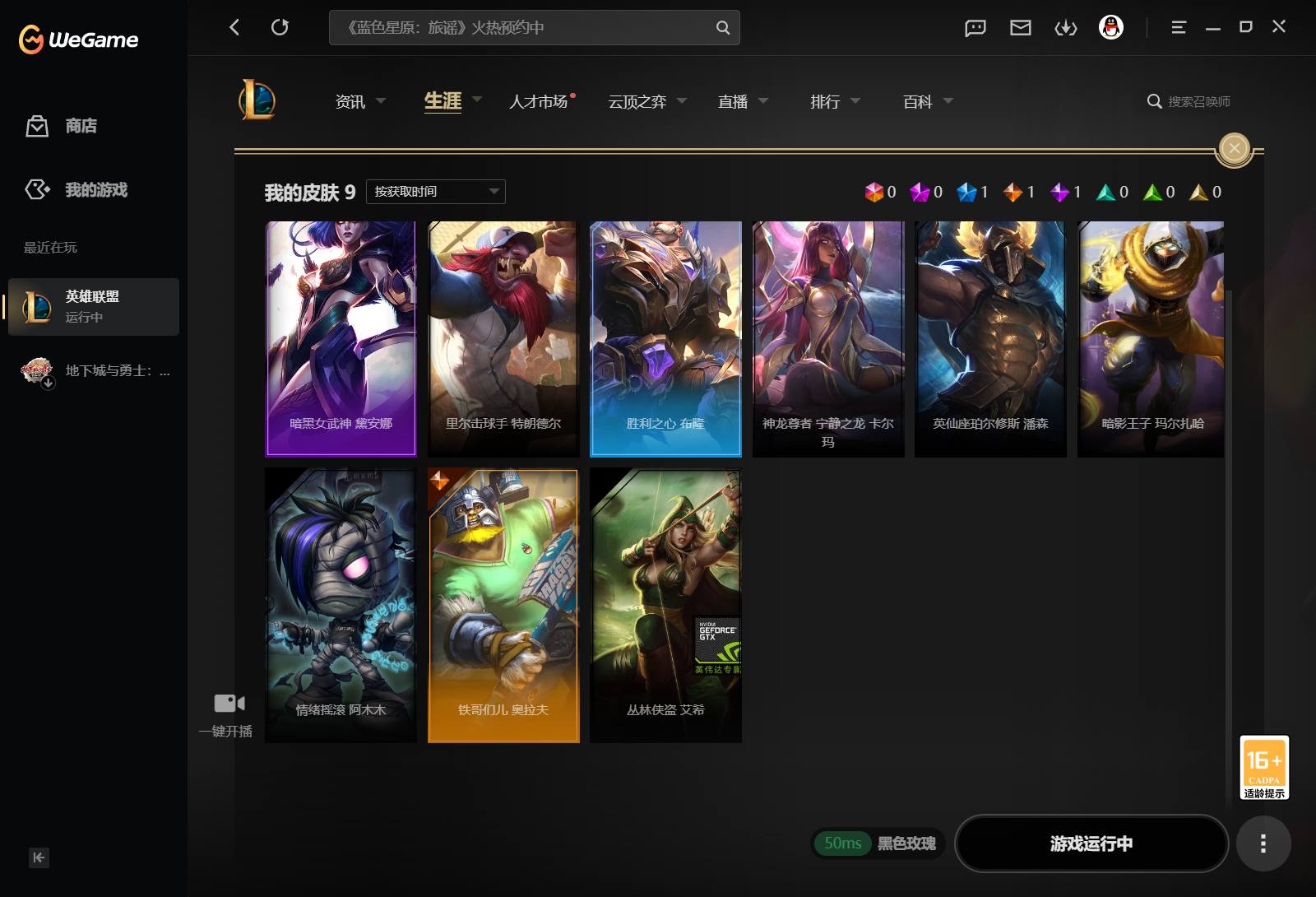
Task: Expand the 排行 menu arrow
Action: (x=855, y=101)
